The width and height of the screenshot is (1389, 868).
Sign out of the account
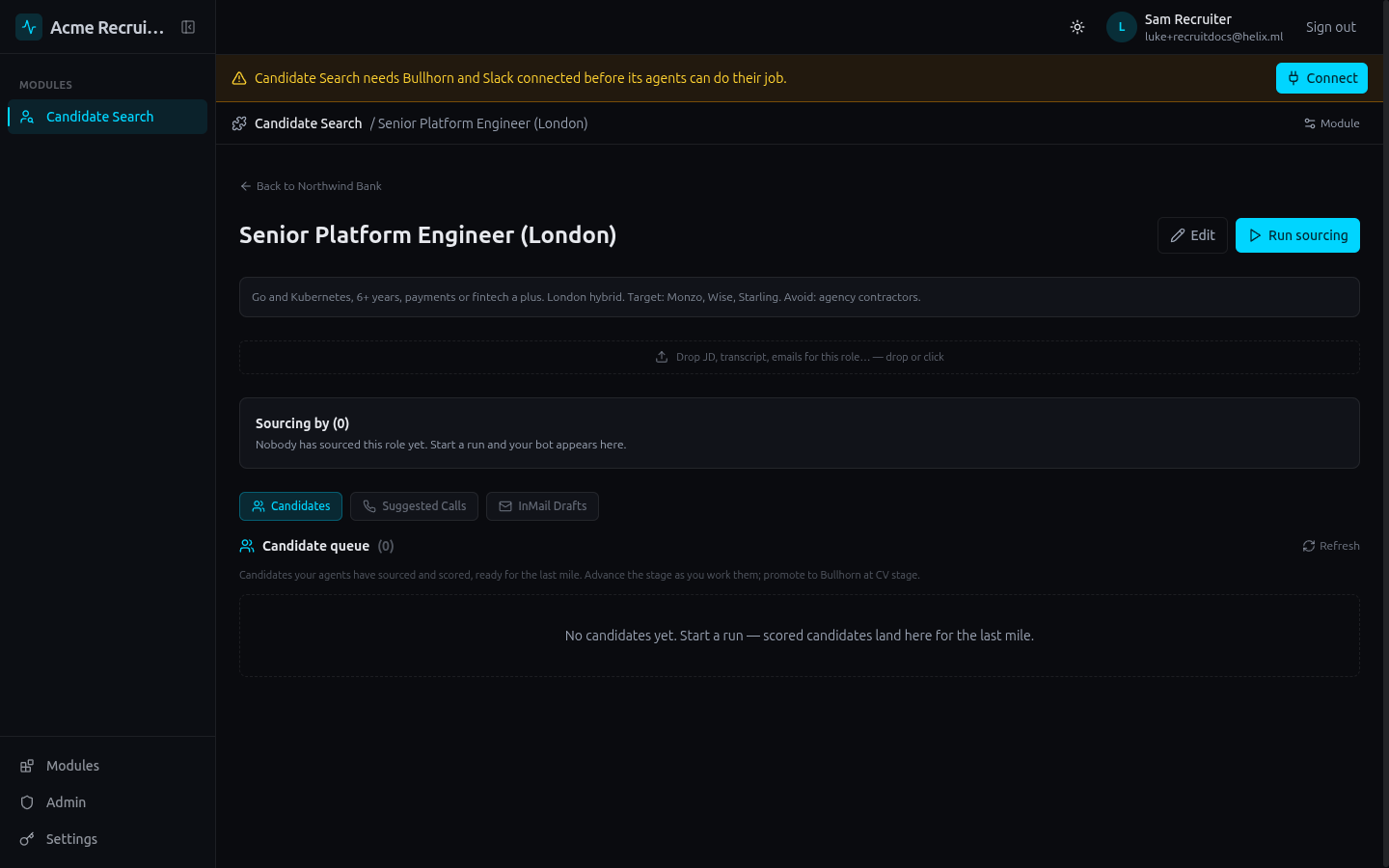1330,27
